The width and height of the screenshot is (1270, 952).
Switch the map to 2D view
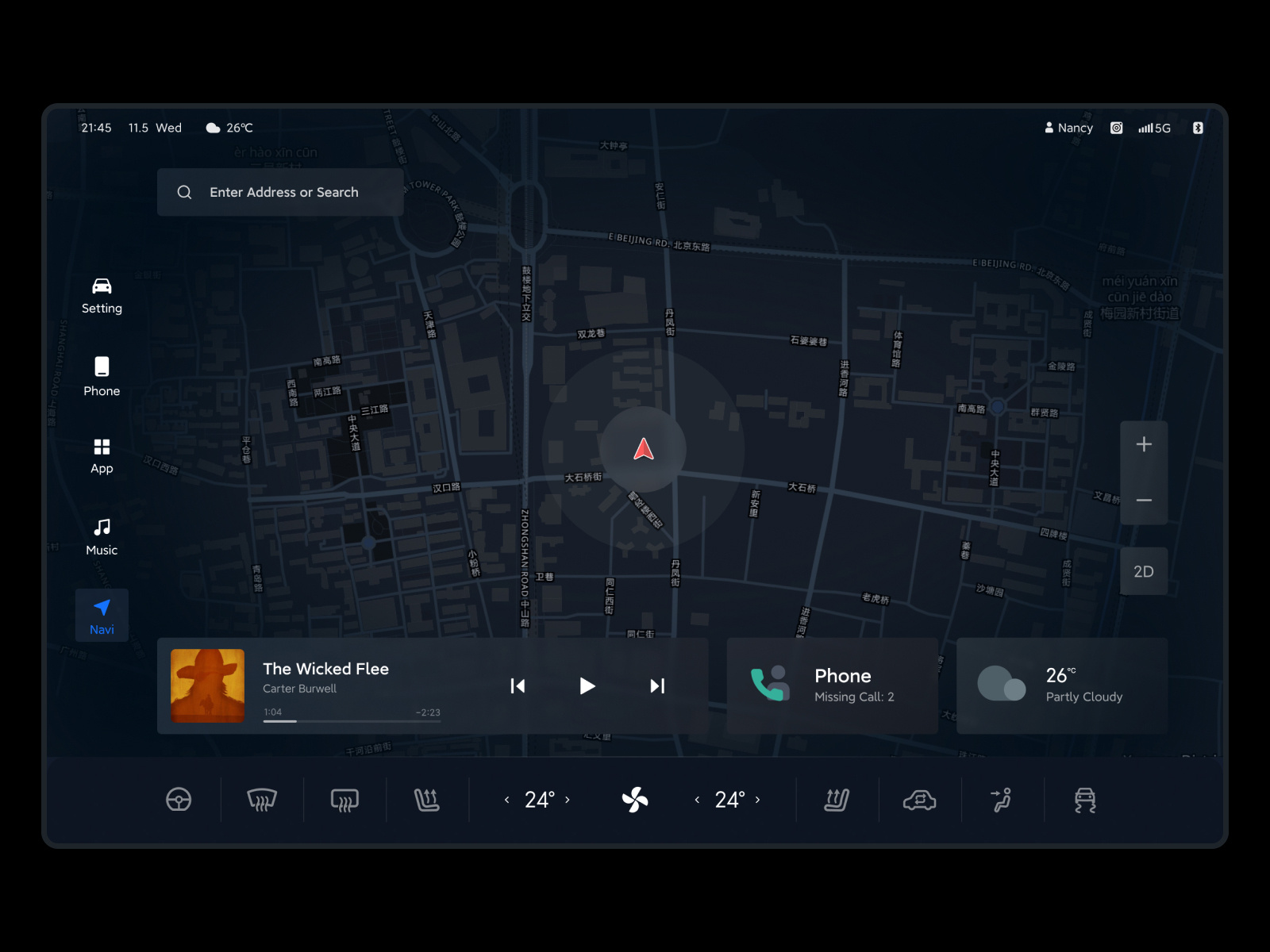(1144, 570)
